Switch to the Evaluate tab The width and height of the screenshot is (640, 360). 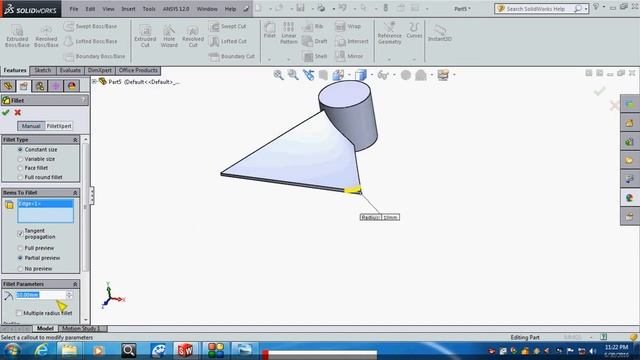[70, 70]
